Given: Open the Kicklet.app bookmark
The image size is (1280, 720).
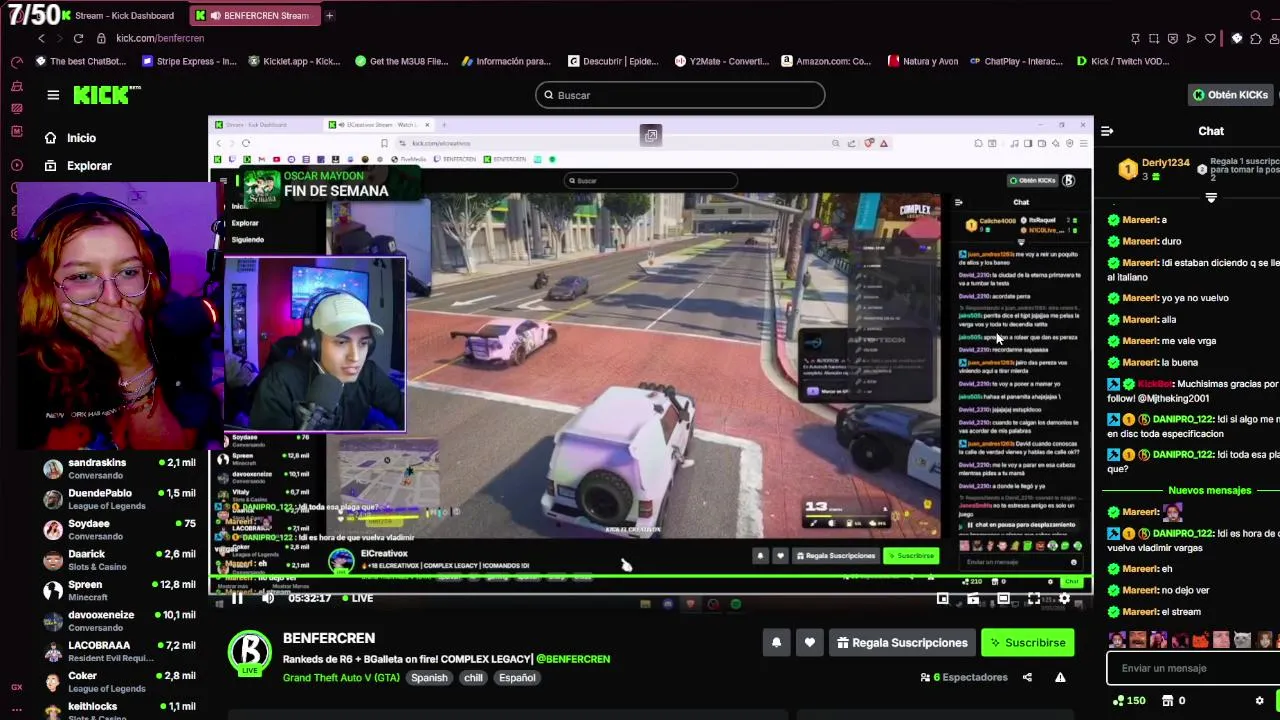Looking at the screenshot, I should point(295,61).
